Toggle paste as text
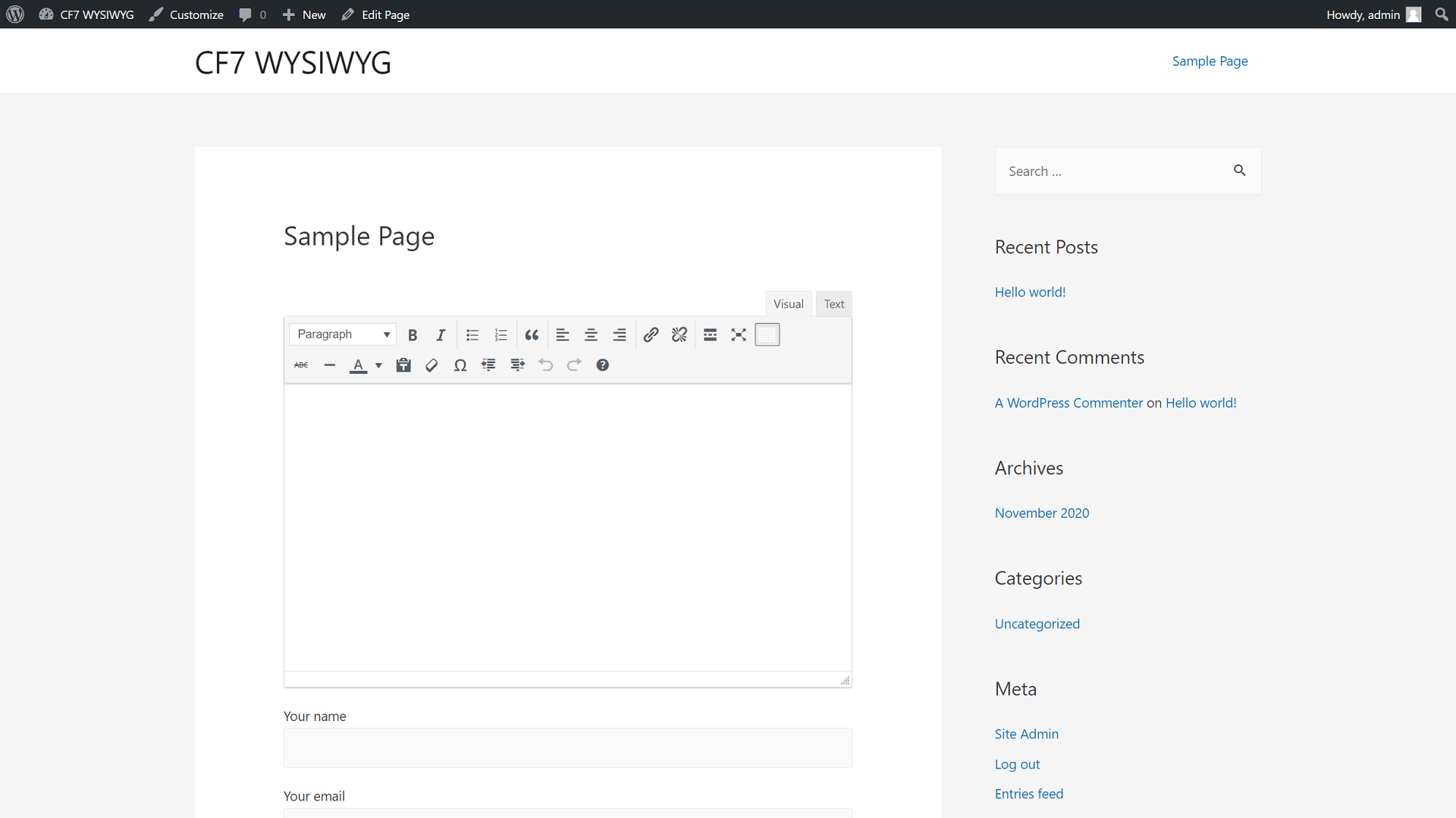 click(x=403, y=365)
